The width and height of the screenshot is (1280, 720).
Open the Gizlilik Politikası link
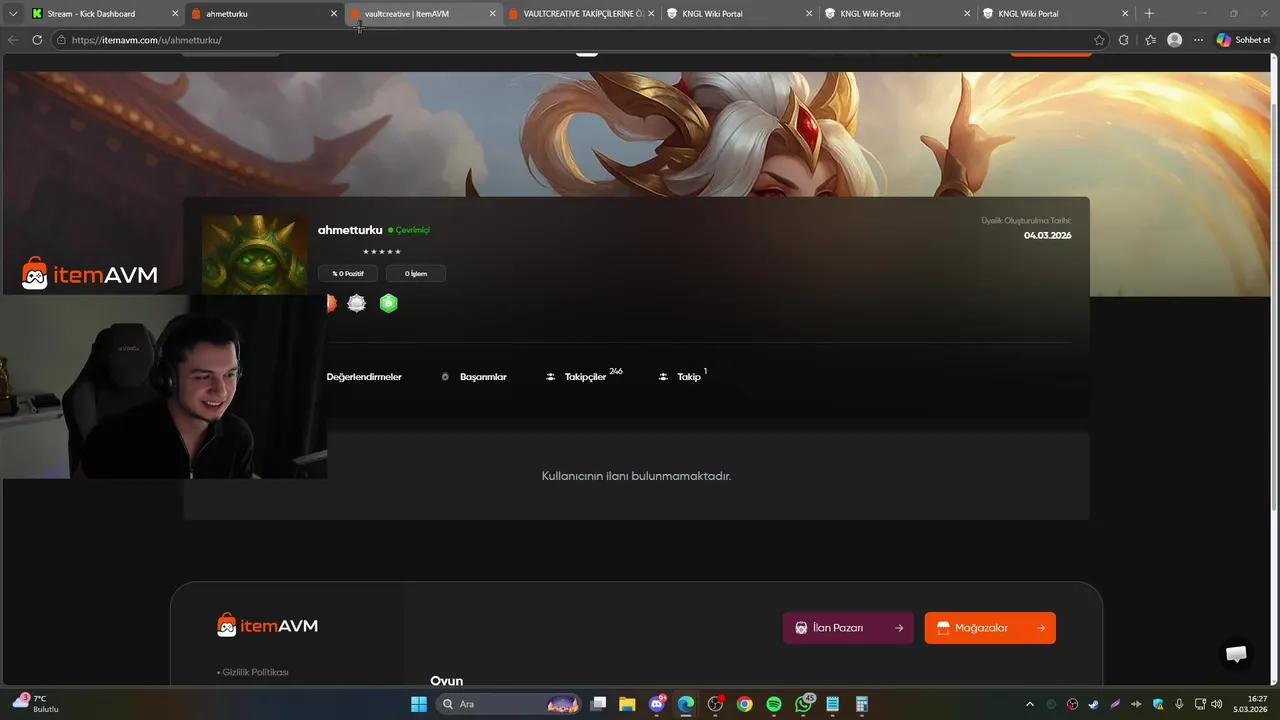(x=253, y=672)
